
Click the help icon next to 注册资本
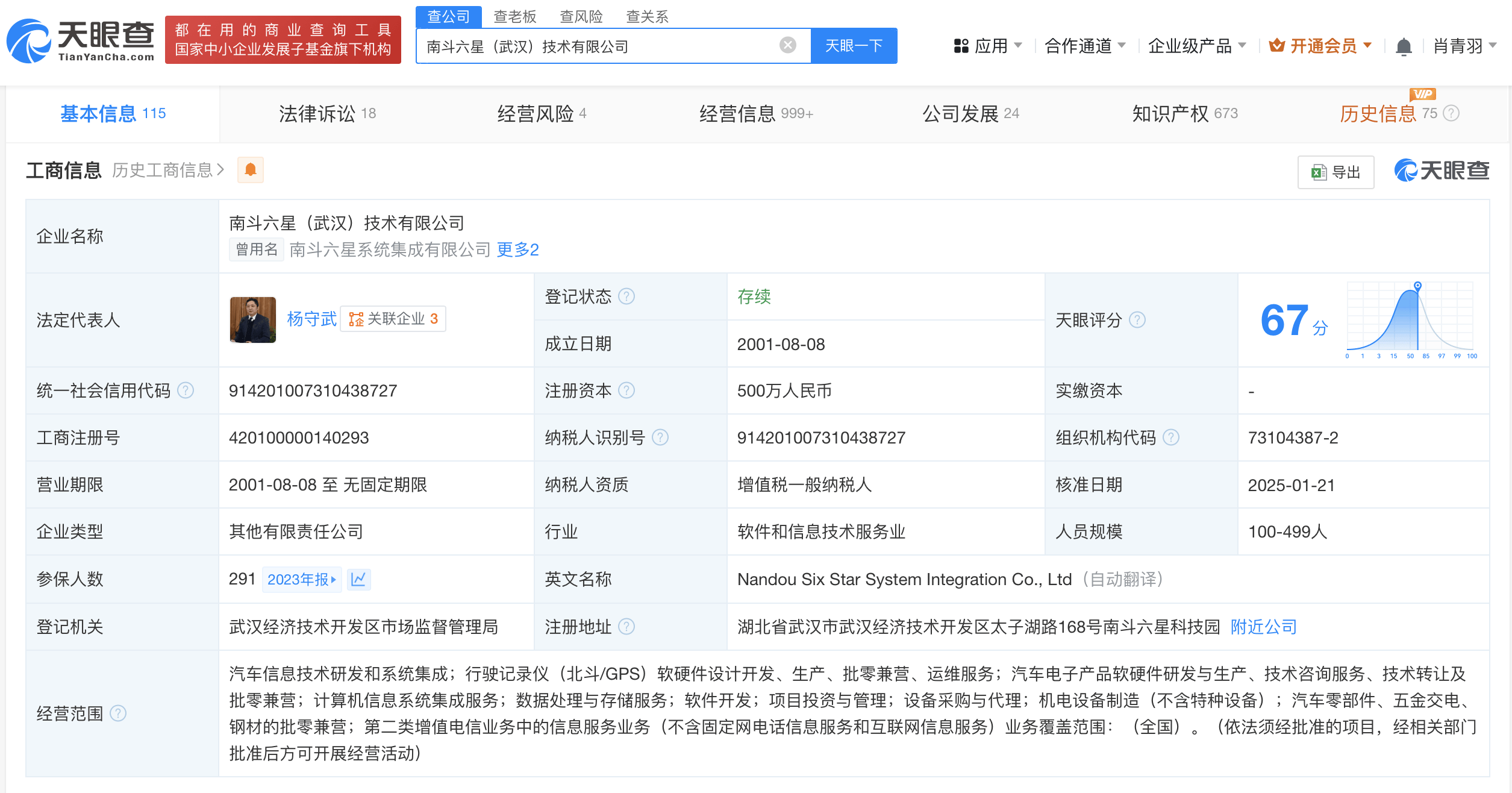coord(628,390)
